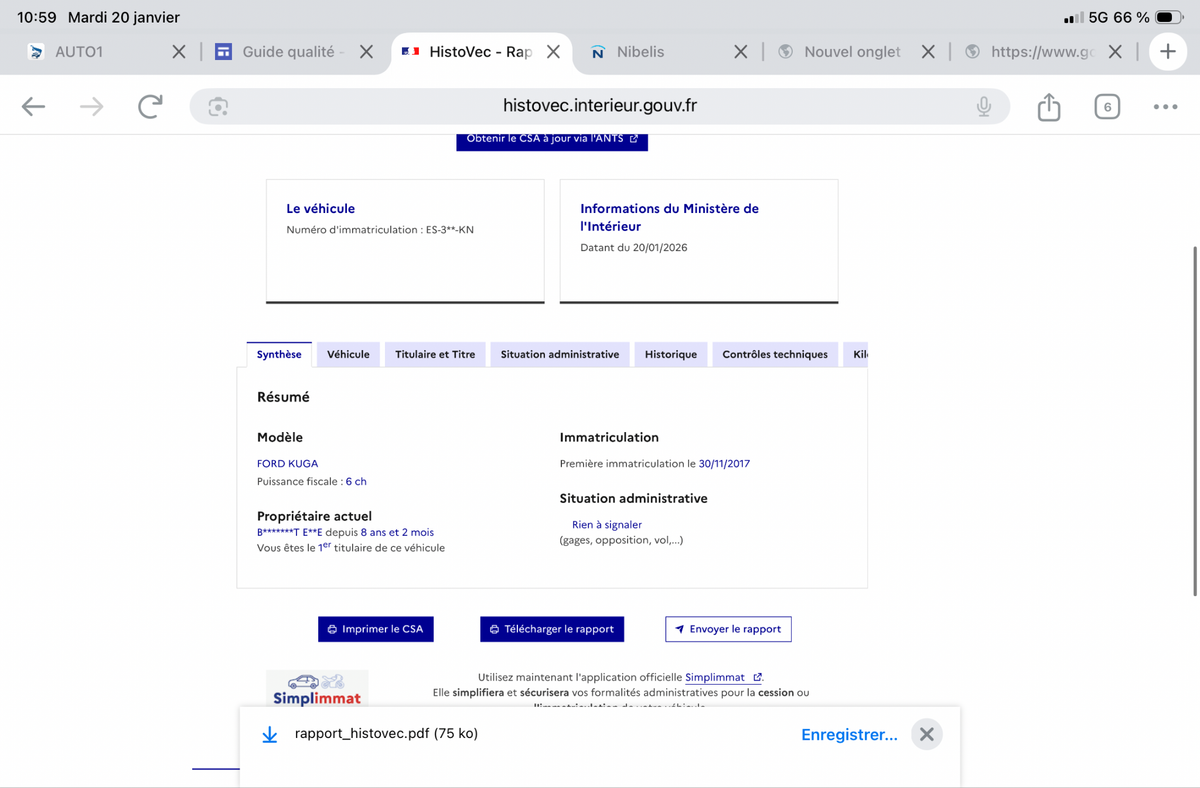Image resolution: width=1200 pixels, height=788 pixels.
Task: Reload the HistoVec page
Action: click(x=150, y=107)
